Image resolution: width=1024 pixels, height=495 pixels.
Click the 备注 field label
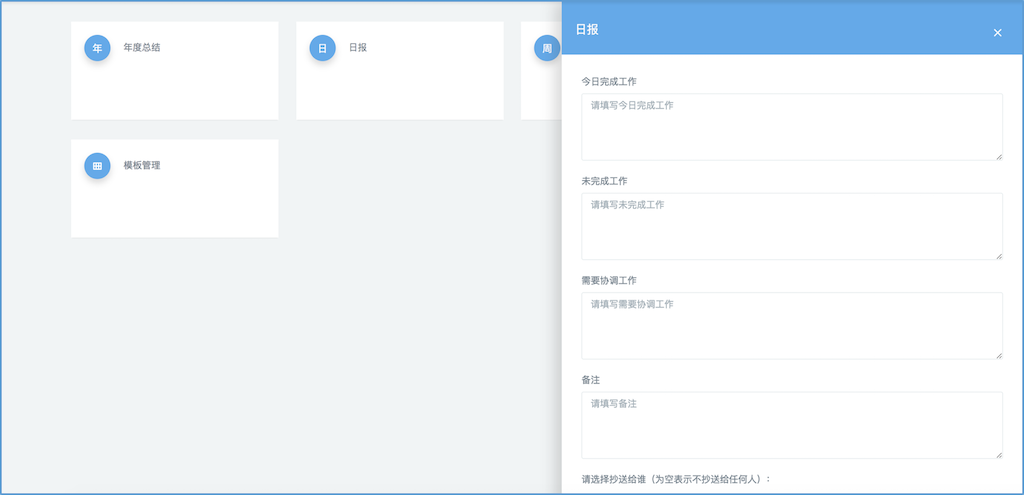(590, 379)
